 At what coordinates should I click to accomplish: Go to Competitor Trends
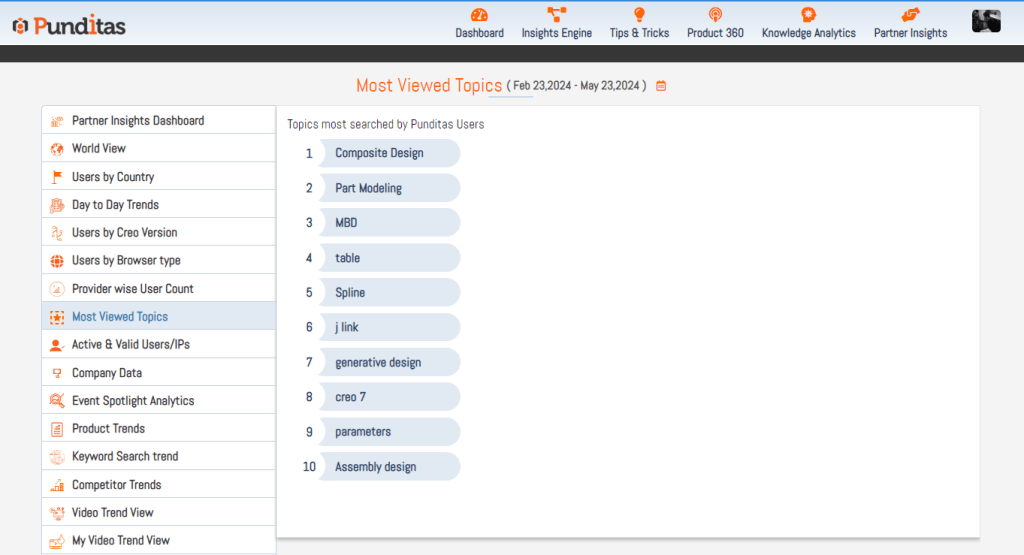tap(116, 485)
